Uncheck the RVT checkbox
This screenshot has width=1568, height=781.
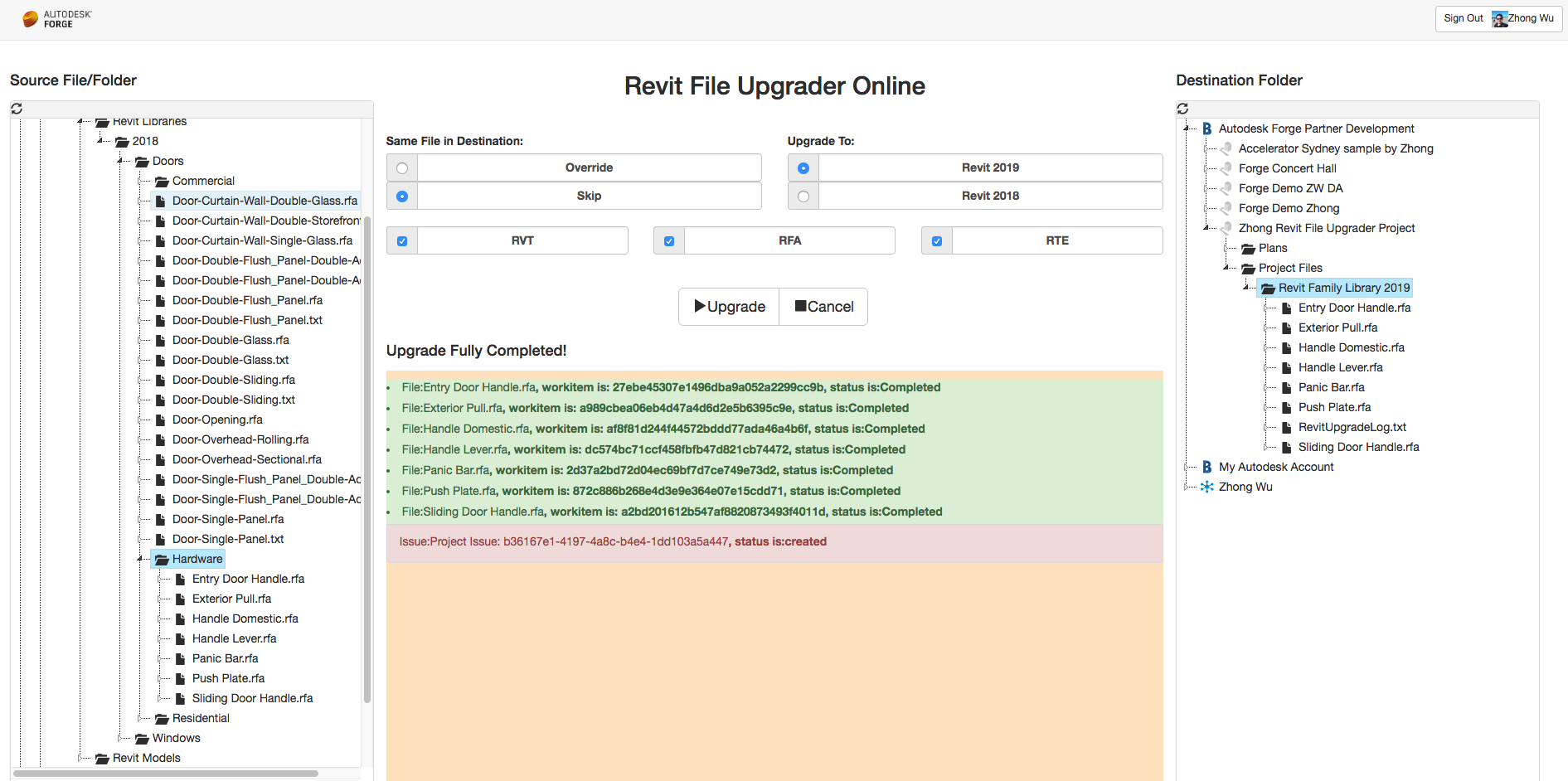pyautogui.click(x=401, y=240)
